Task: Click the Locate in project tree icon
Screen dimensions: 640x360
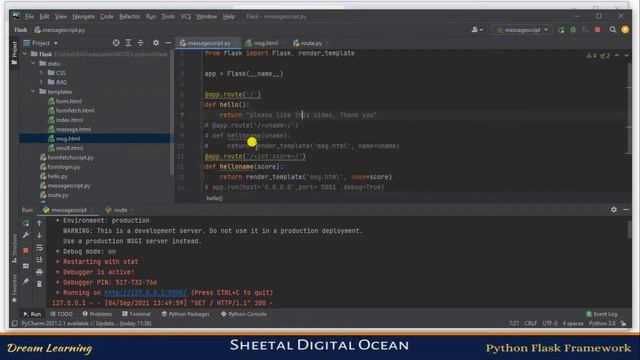Action: pos(116,43)
